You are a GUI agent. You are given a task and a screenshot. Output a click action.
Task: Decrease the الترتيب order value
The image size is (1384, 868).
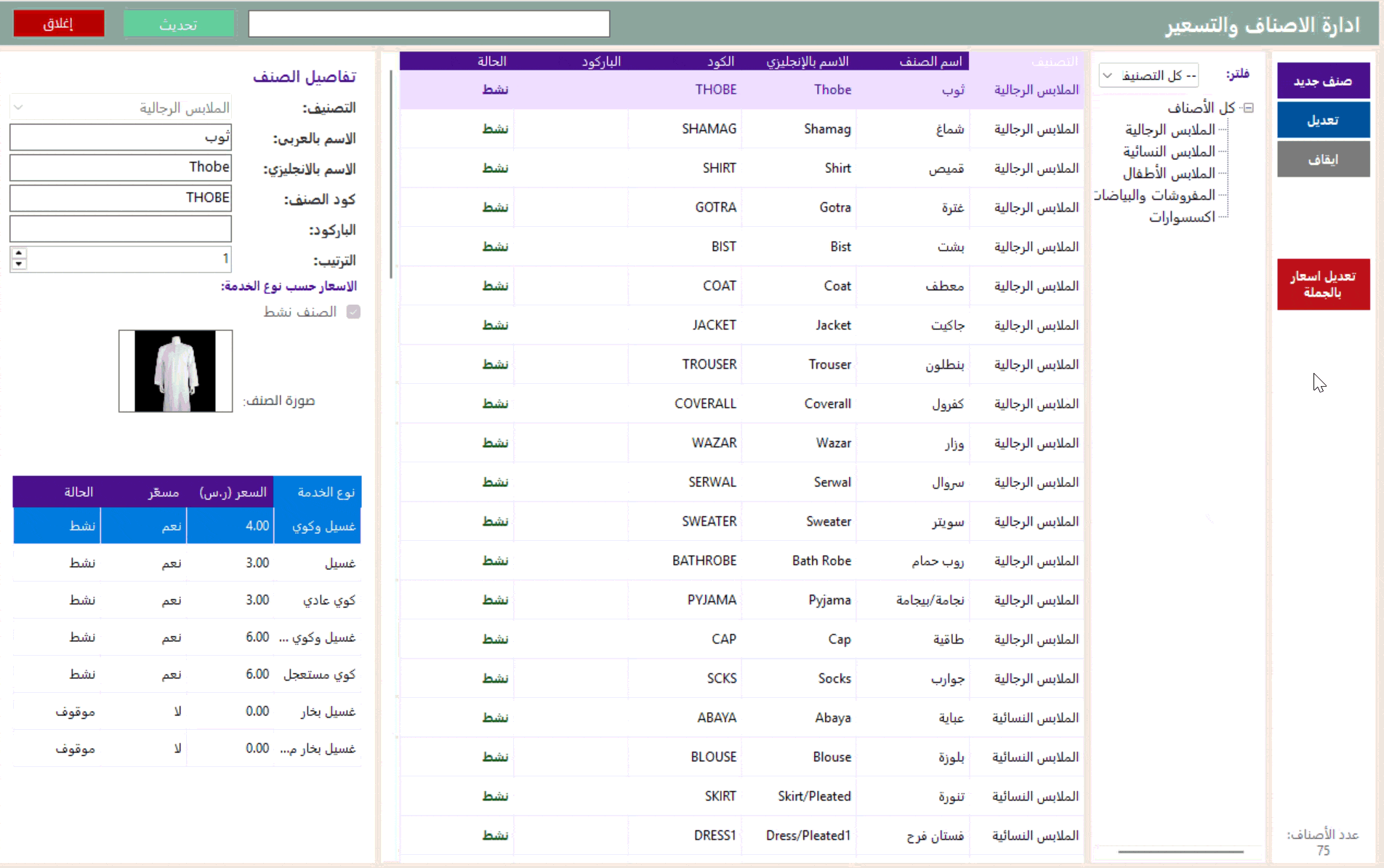tap(19, 265)
